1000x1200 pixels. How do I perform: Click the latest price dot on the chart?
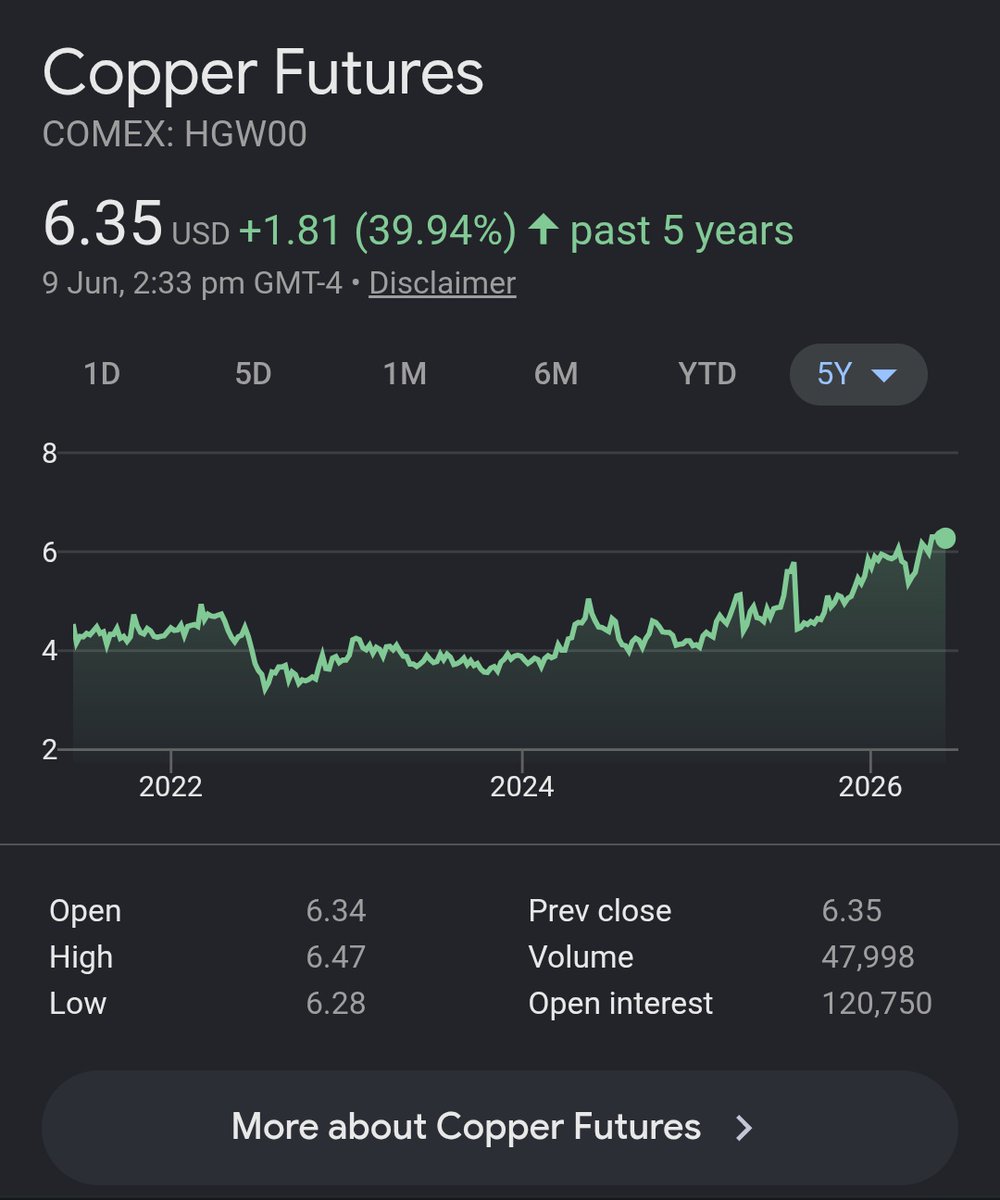(x=945, y=538)
